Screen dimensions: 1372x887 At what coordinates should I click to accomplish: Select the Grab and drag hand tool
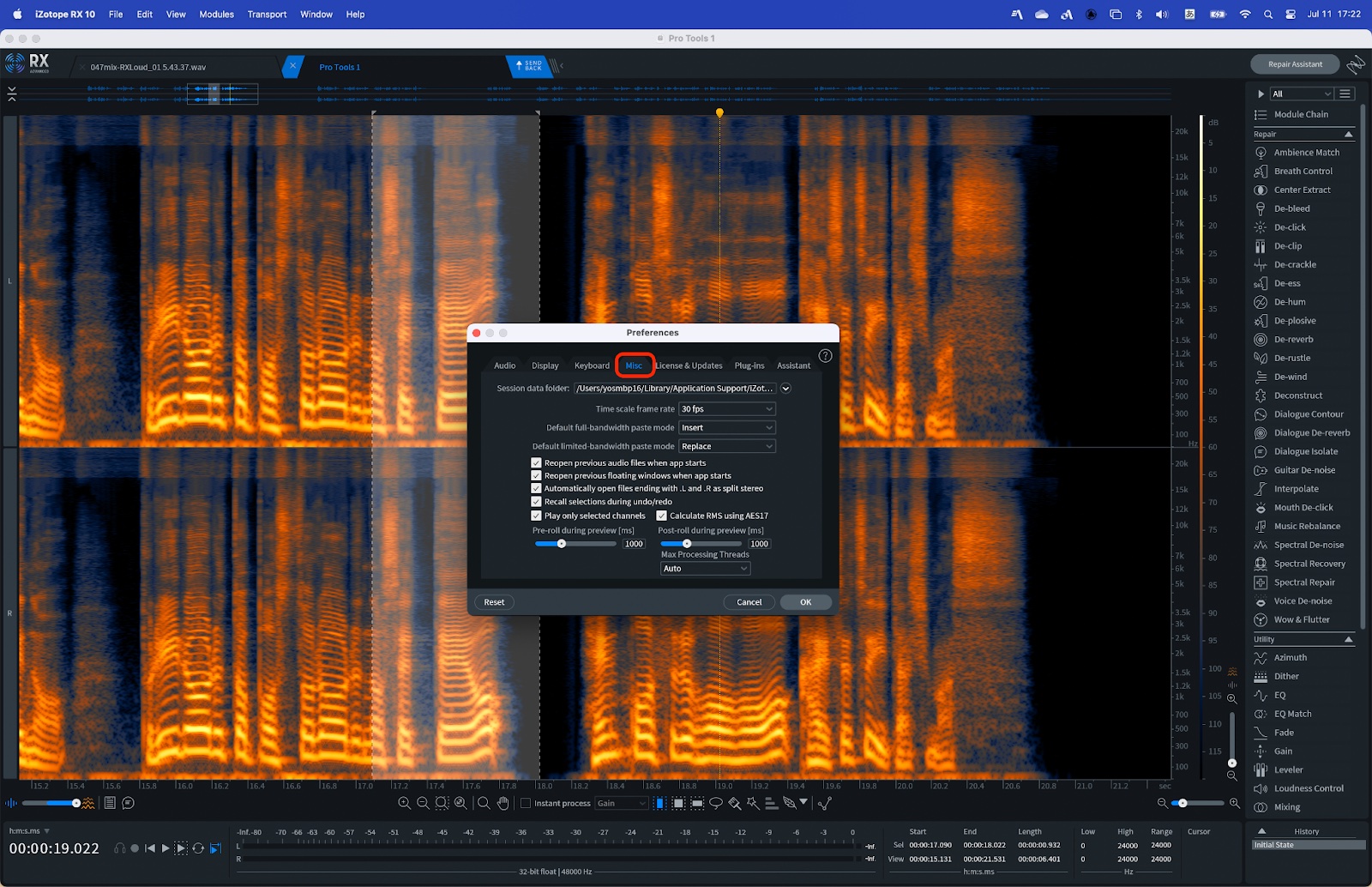point(503,803)
